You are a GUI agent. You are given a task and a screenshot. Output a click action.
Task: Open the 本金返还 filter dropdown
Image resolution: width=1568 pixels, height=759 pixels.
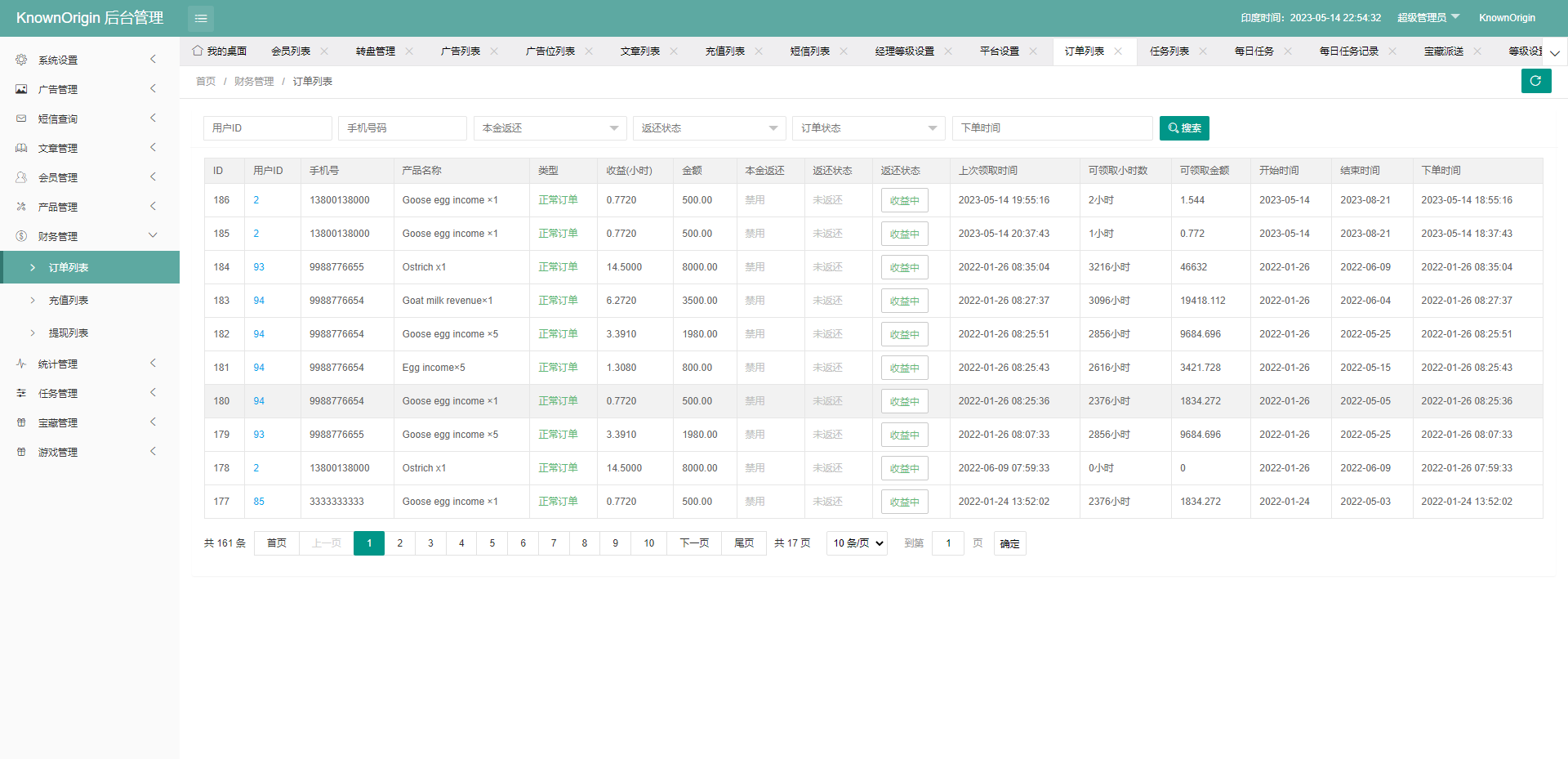550,128
